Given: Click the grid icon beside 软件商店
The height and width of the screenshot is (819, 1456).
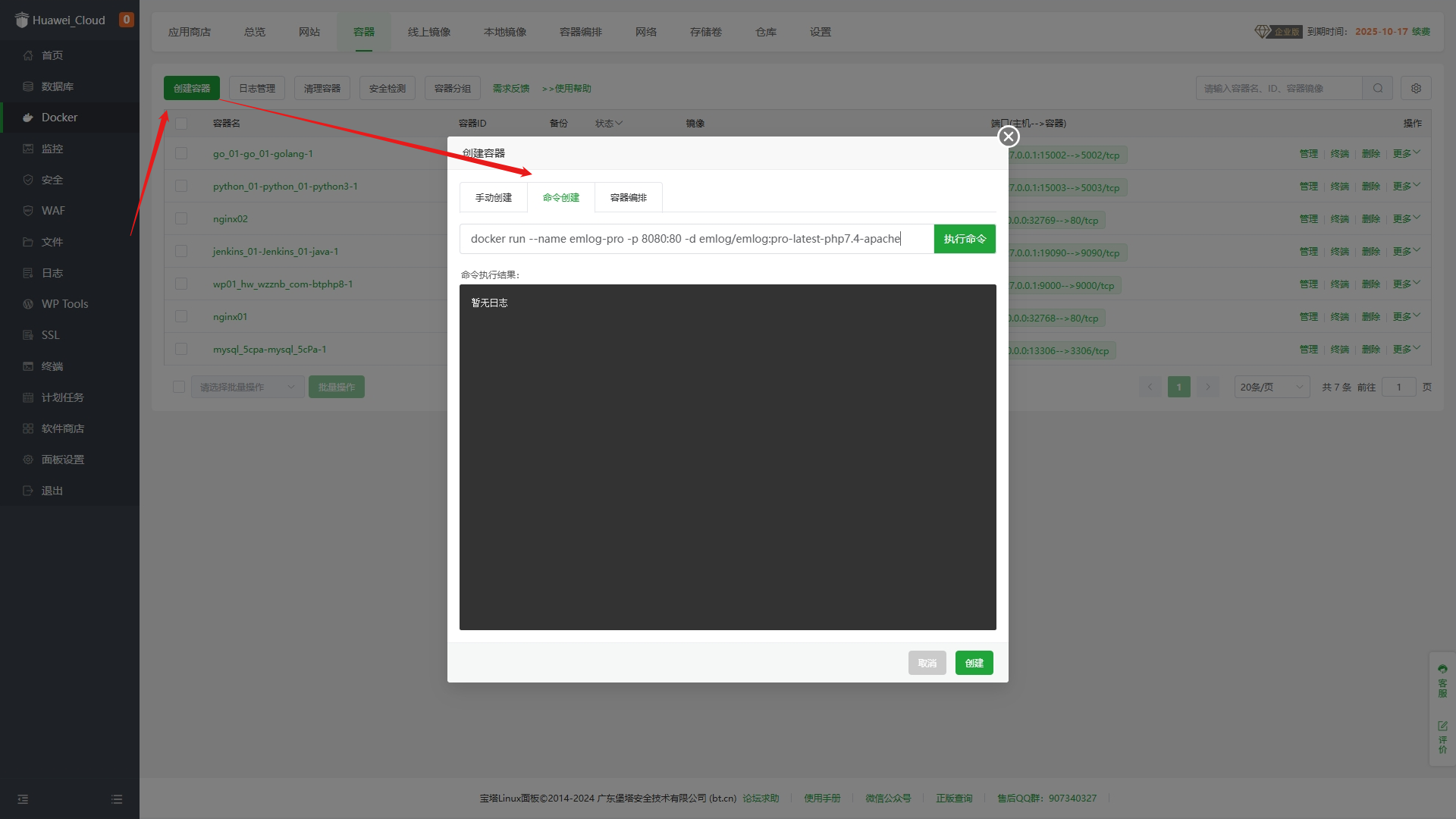Looking at the screenshot, I should click(x=28, y=428).
